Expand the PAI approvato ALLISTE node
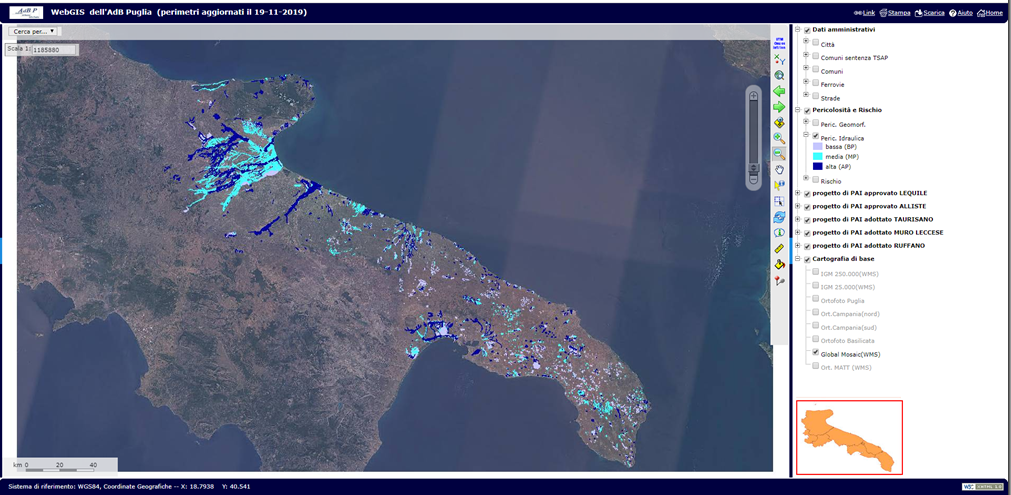The height and width of the screenshot is (495, 1011). click(798, 206)
